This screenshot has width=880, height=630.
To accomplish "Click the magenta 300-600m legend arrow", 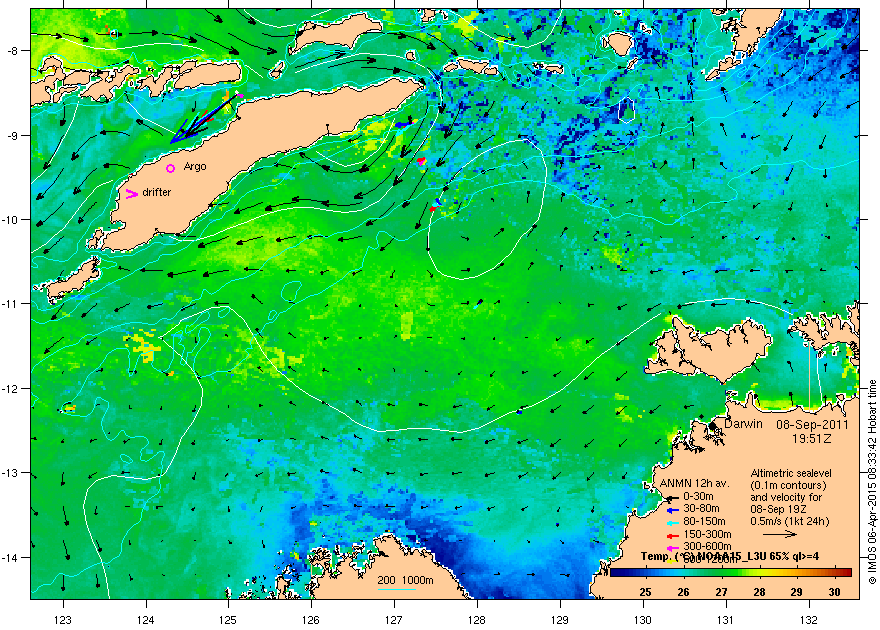I will coord(673,547).
